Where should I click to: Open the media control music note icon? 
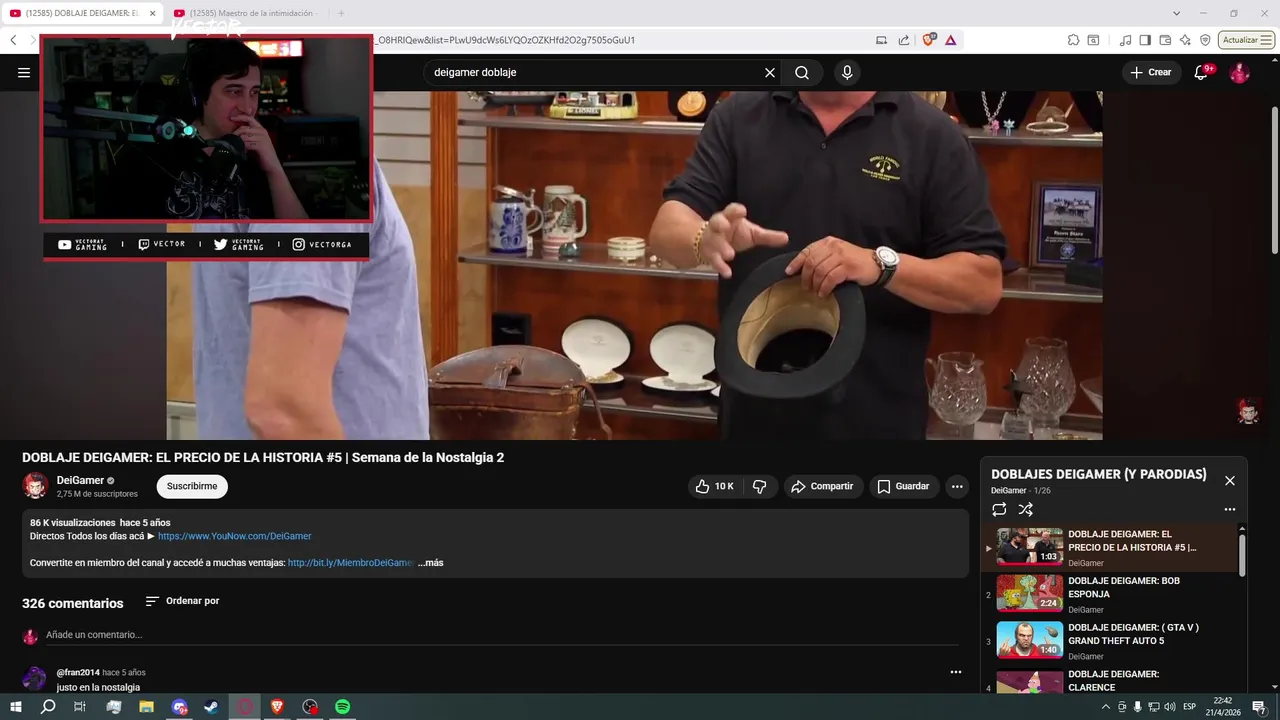tap(1126, 40)
